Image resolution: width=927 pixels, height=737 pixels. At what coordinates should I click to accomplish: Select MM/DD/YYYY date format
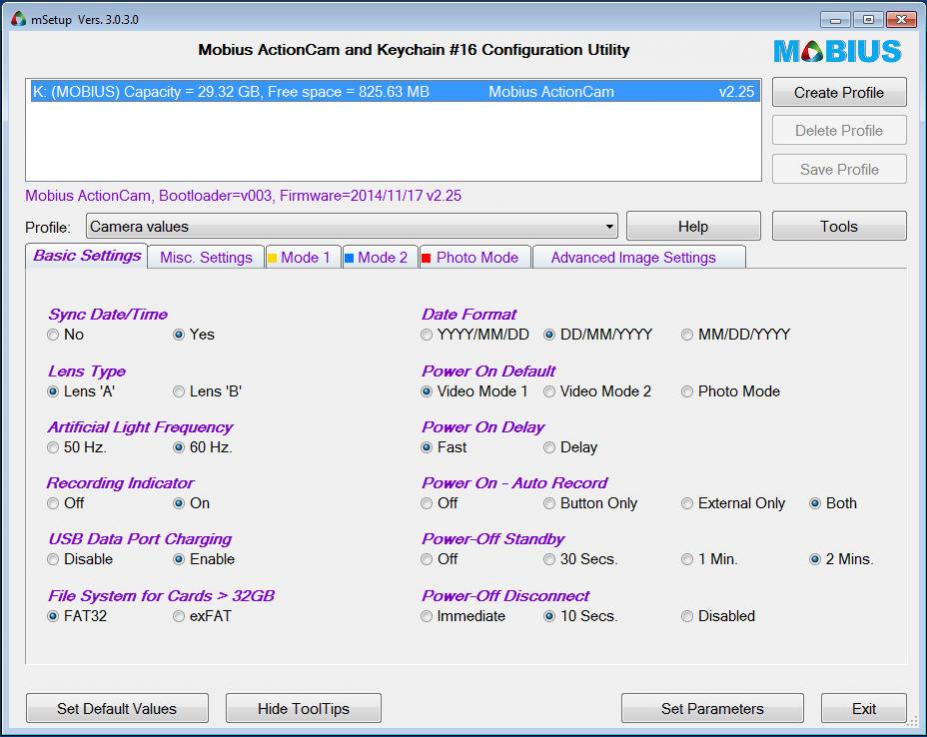(x=687, y=335)
